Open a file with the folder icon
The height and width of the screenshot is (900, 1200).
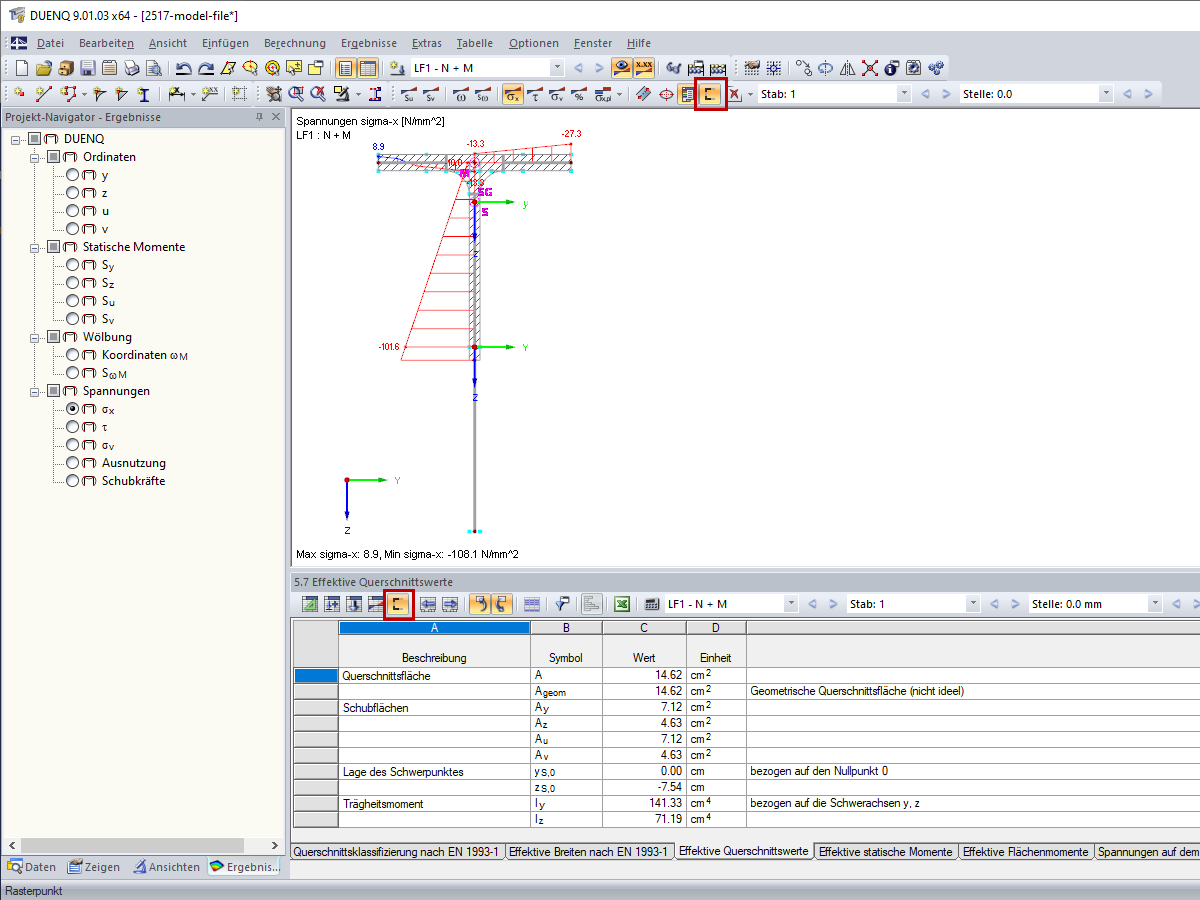[x=44, y=68]
